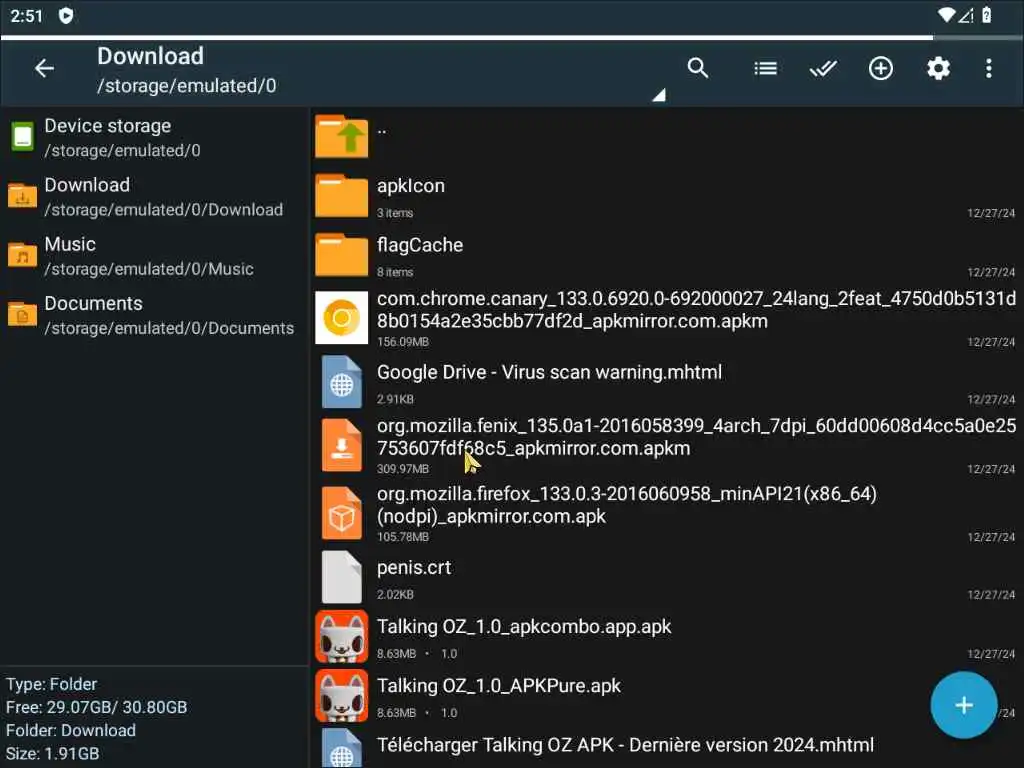Click the 309.97MB file size label
Viewport: 1024px width, 768px height.
tap(403, 469)
